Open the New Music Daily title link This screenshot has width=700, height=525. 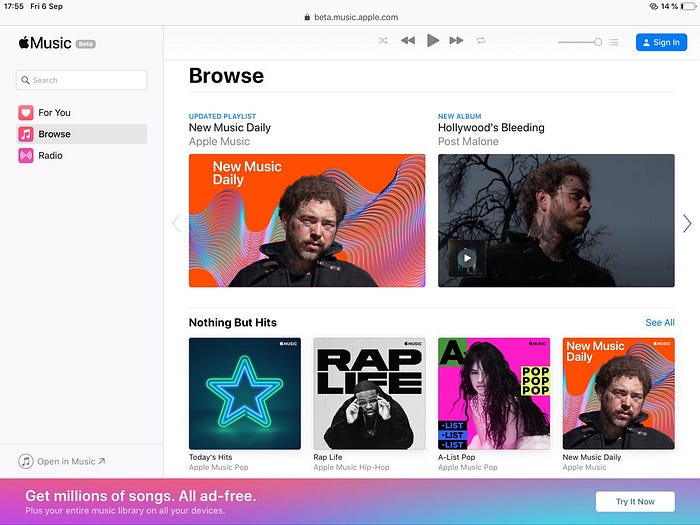(x=230, y=128)
